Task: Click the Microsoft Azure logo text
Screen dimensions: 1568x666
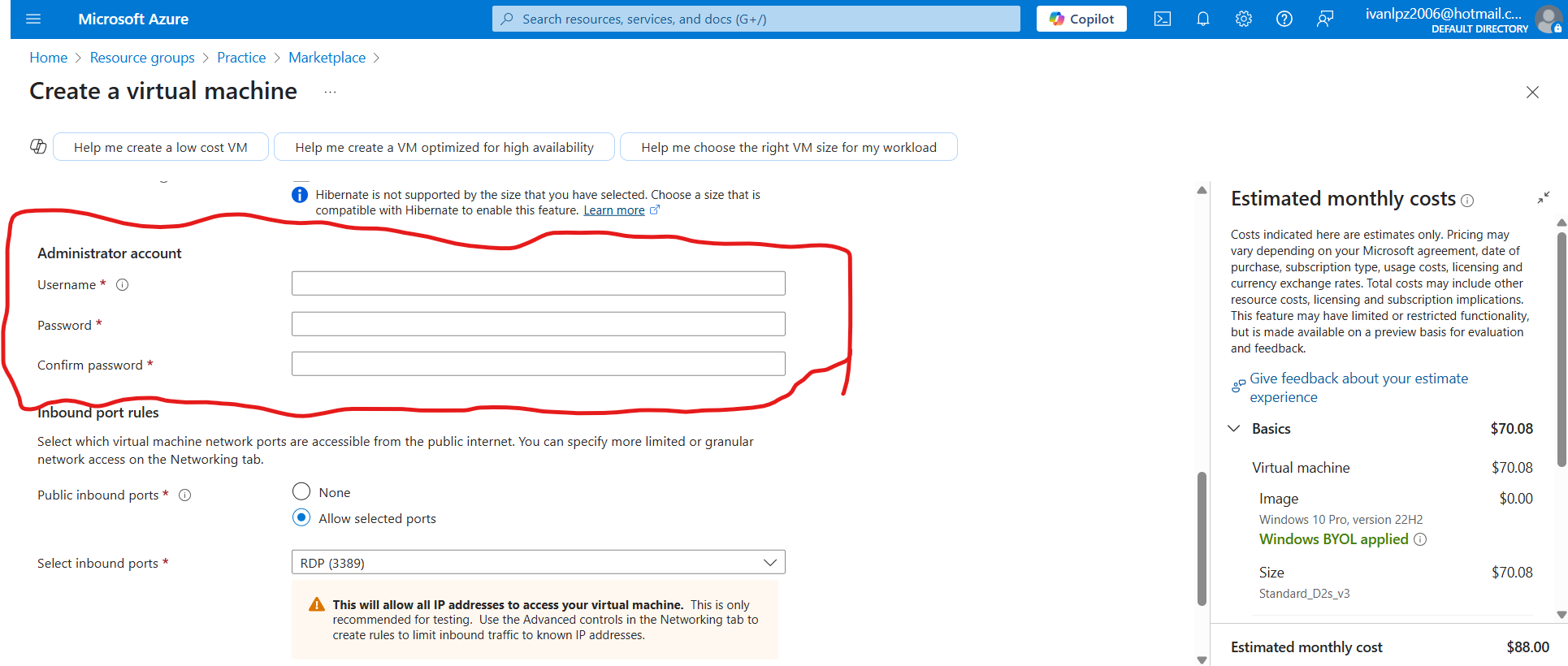Action: pos(133,19)
